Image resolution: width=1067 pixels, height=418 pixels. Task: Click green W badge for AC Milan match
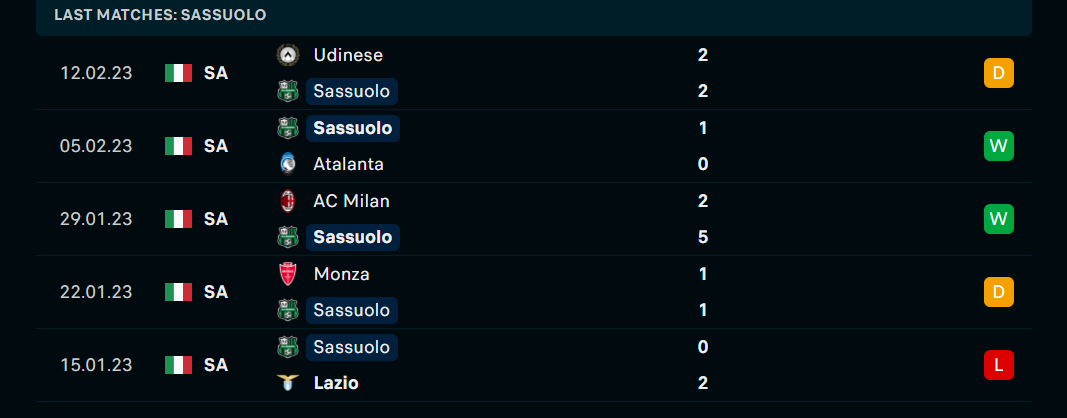coord(998,219)
